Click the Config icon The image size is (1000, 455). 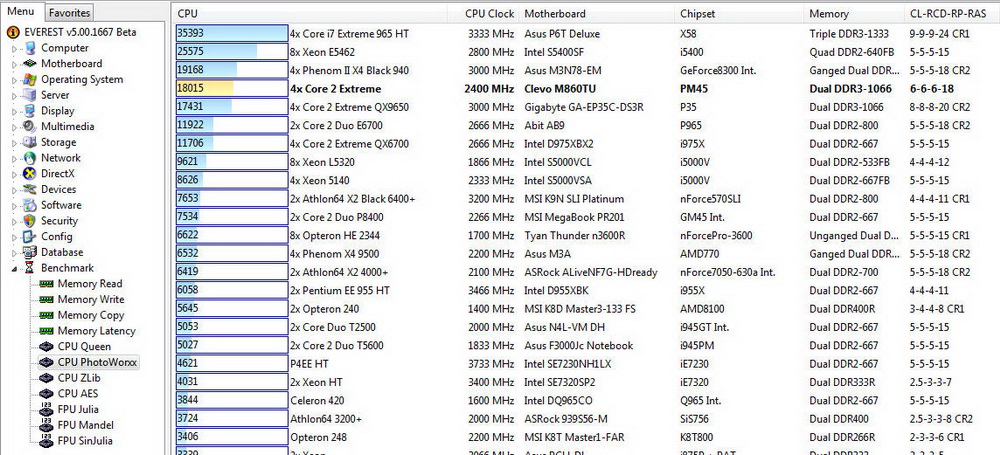click(x=29, y=236)
